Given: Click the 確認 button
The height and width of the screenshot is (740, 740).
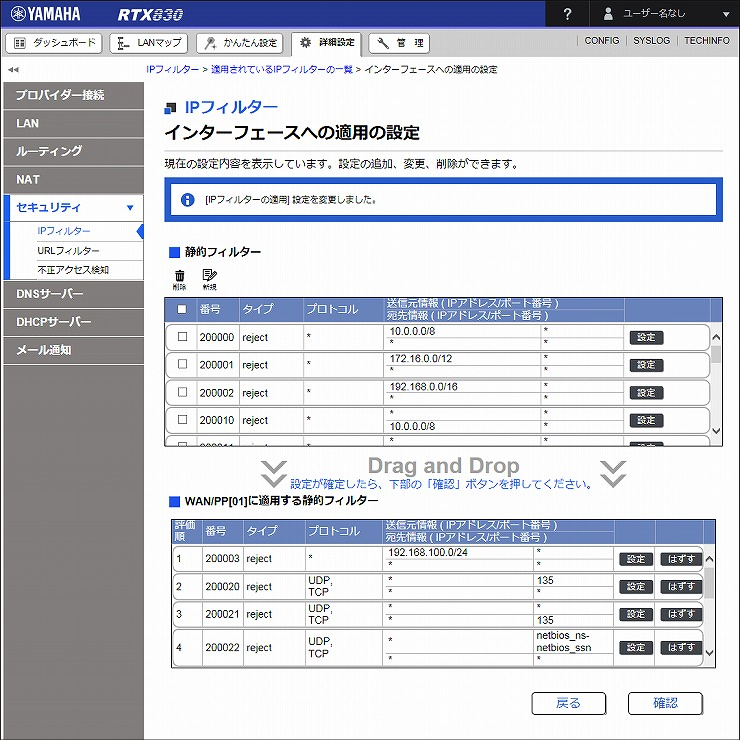Looking at the screenshot, I should (665, 703).
